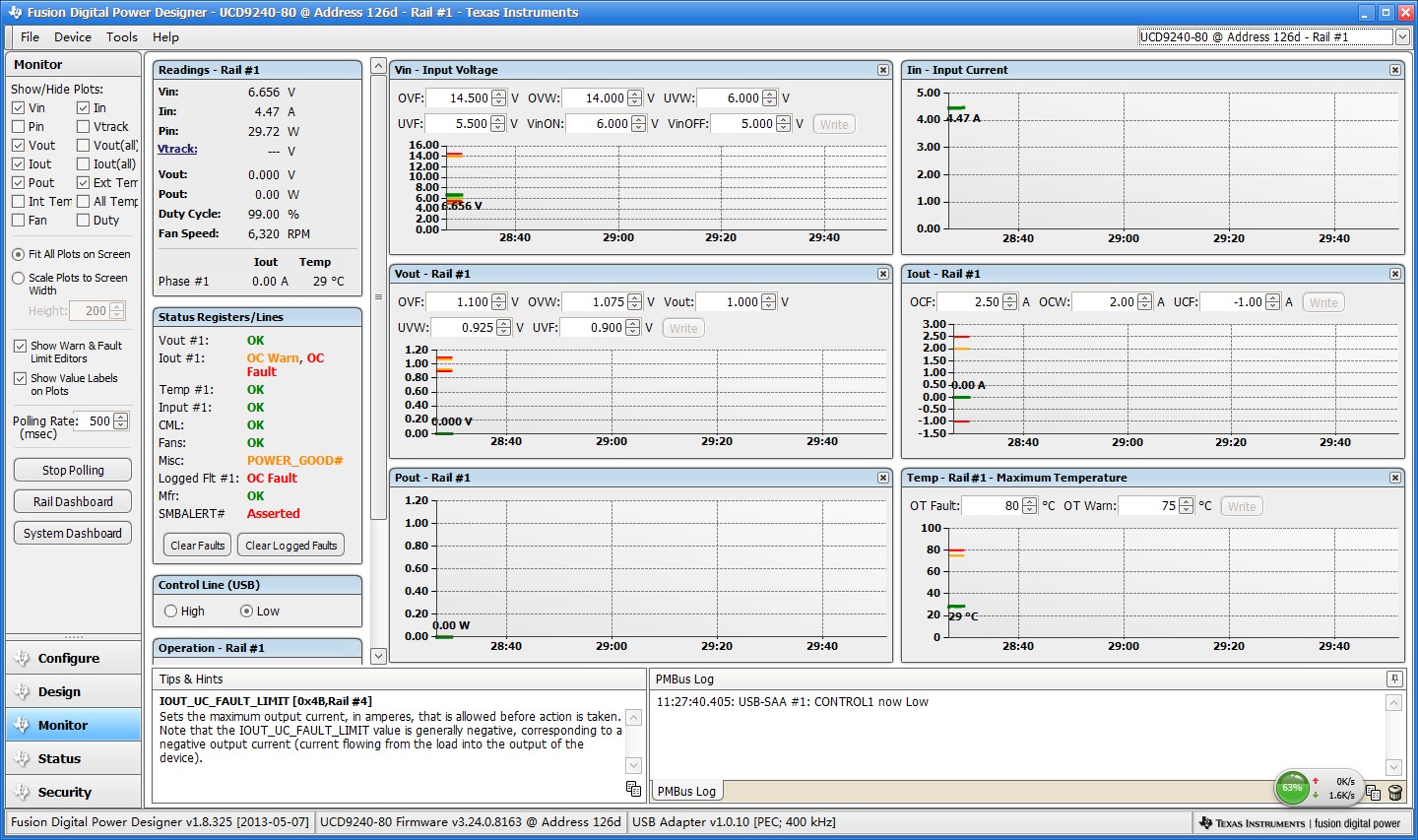Image resolution: width=1418 pixels, height=840 pixels.
Task: Open the System Dashboard
Action: click(x=73, y=534)
